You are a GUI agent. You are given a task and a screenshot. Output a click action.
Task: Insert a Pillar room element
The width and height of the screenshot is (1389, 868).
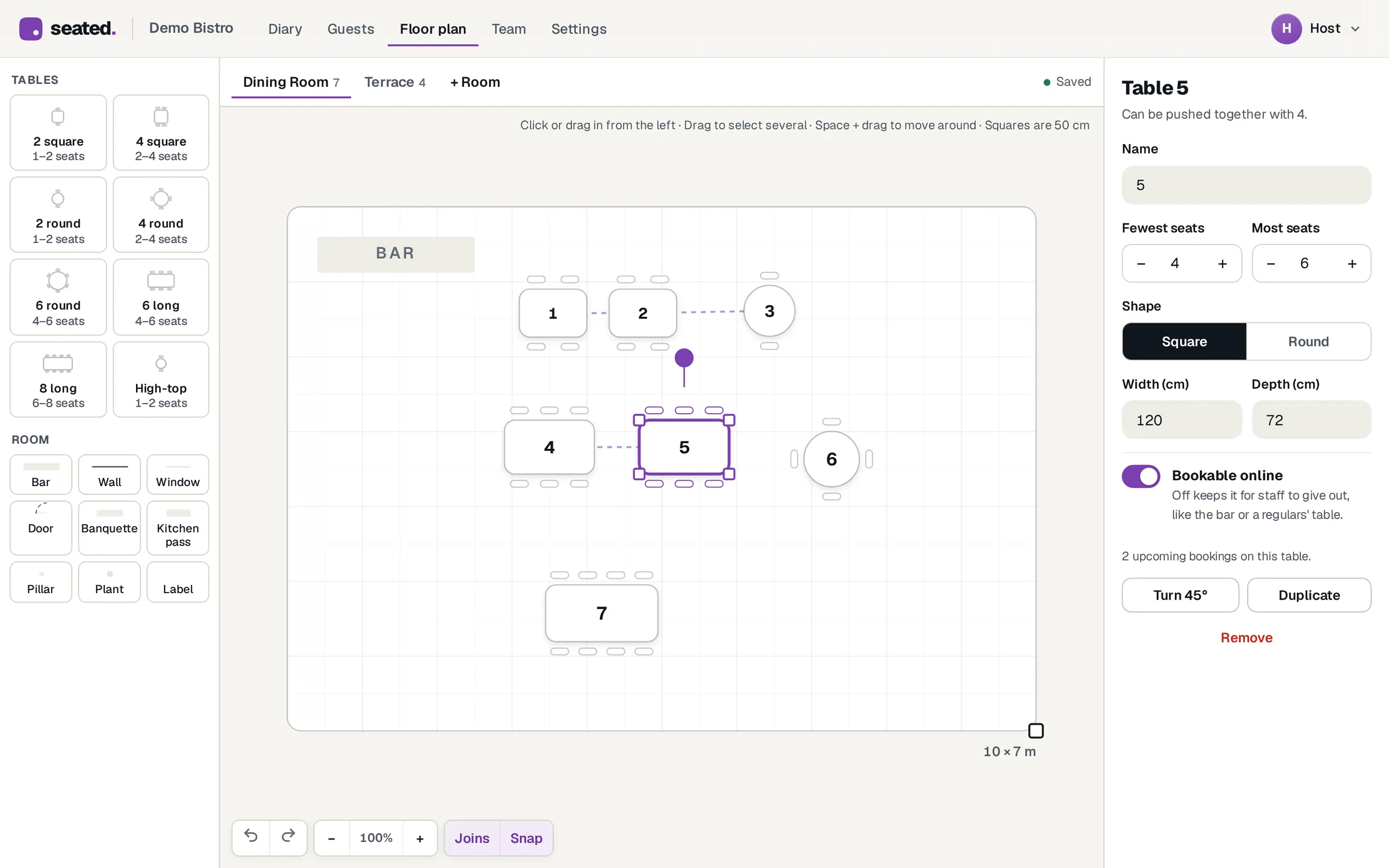41,582
